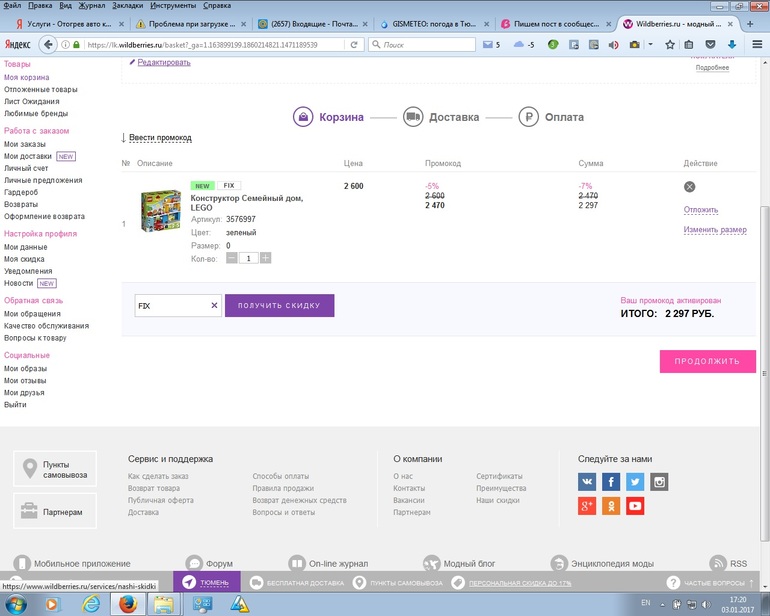Open the Закладки menu

[x=127, y=5]
